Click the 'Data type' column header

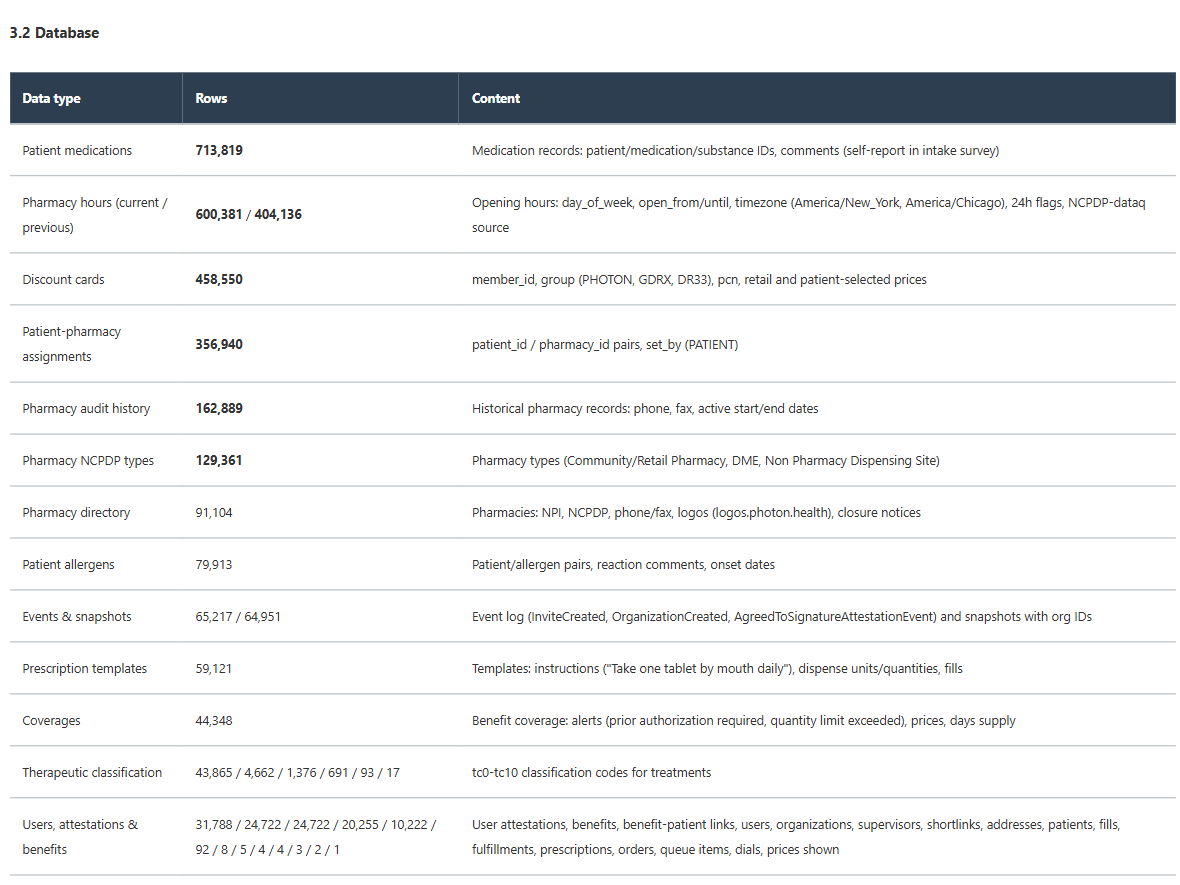pos(51,99)
